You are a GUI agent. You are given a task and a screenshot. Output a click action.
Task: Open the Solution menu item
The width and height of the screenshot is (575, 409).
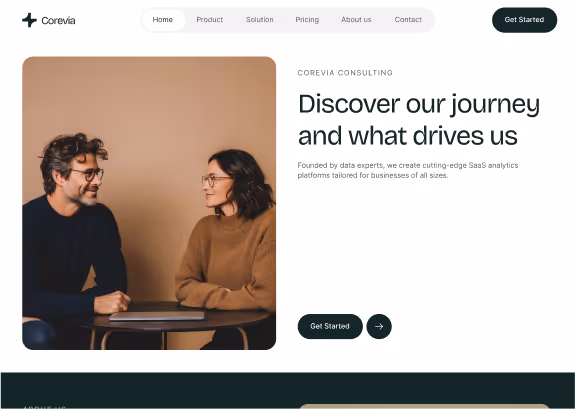[260, 20]
